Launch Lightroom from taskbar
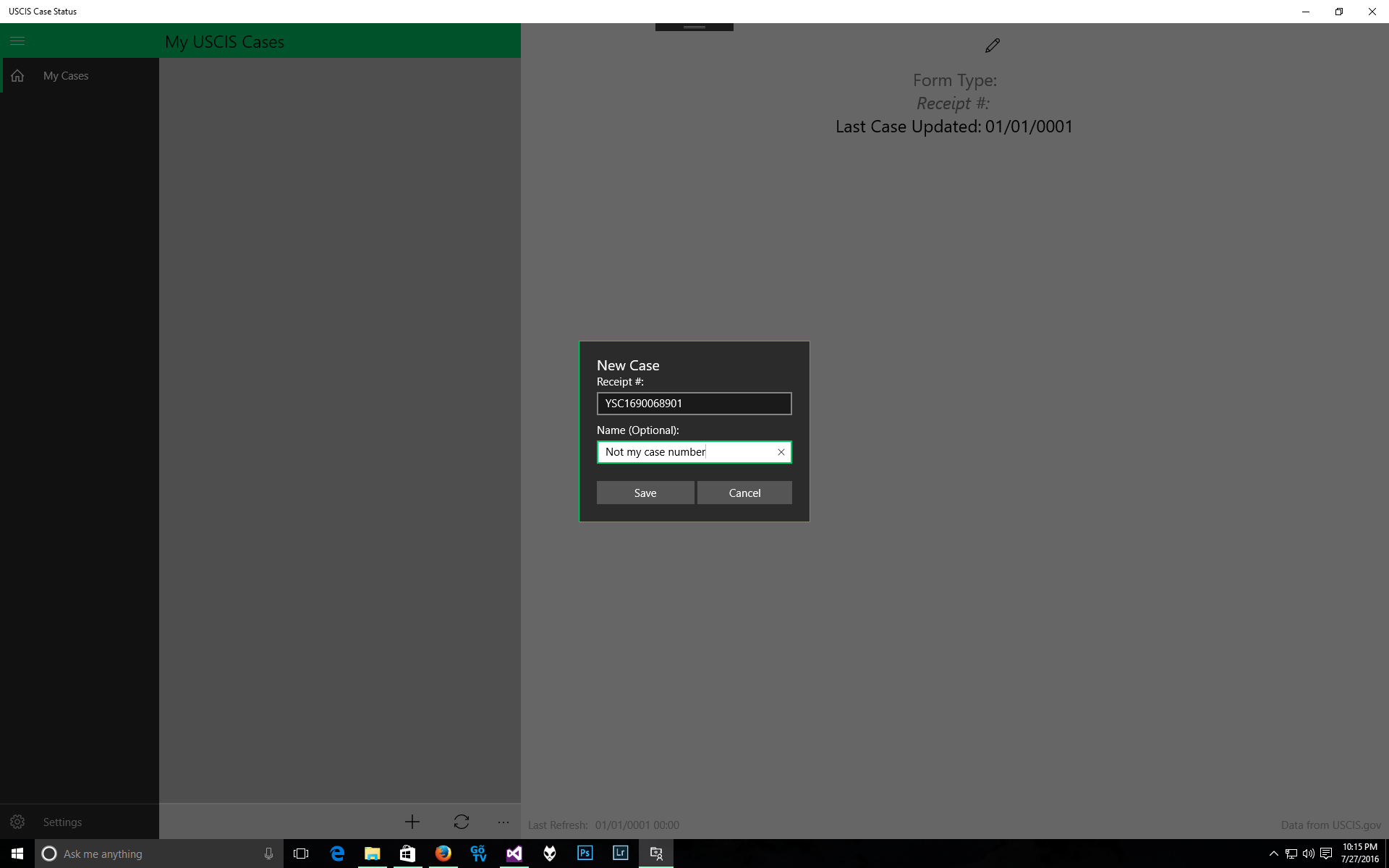This screenshot has height=868, width=1389. pyautogui.click(x=621, y=854)
